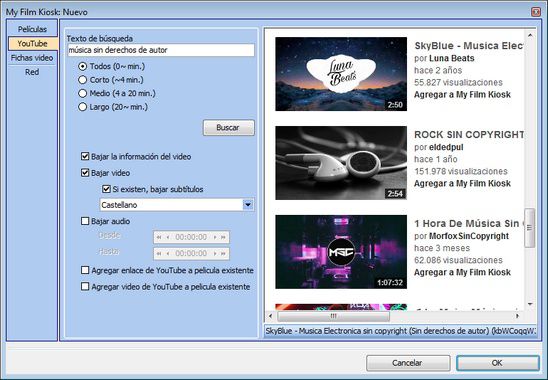Click the scroll-down arrow in results list

(x=530, y=304)
